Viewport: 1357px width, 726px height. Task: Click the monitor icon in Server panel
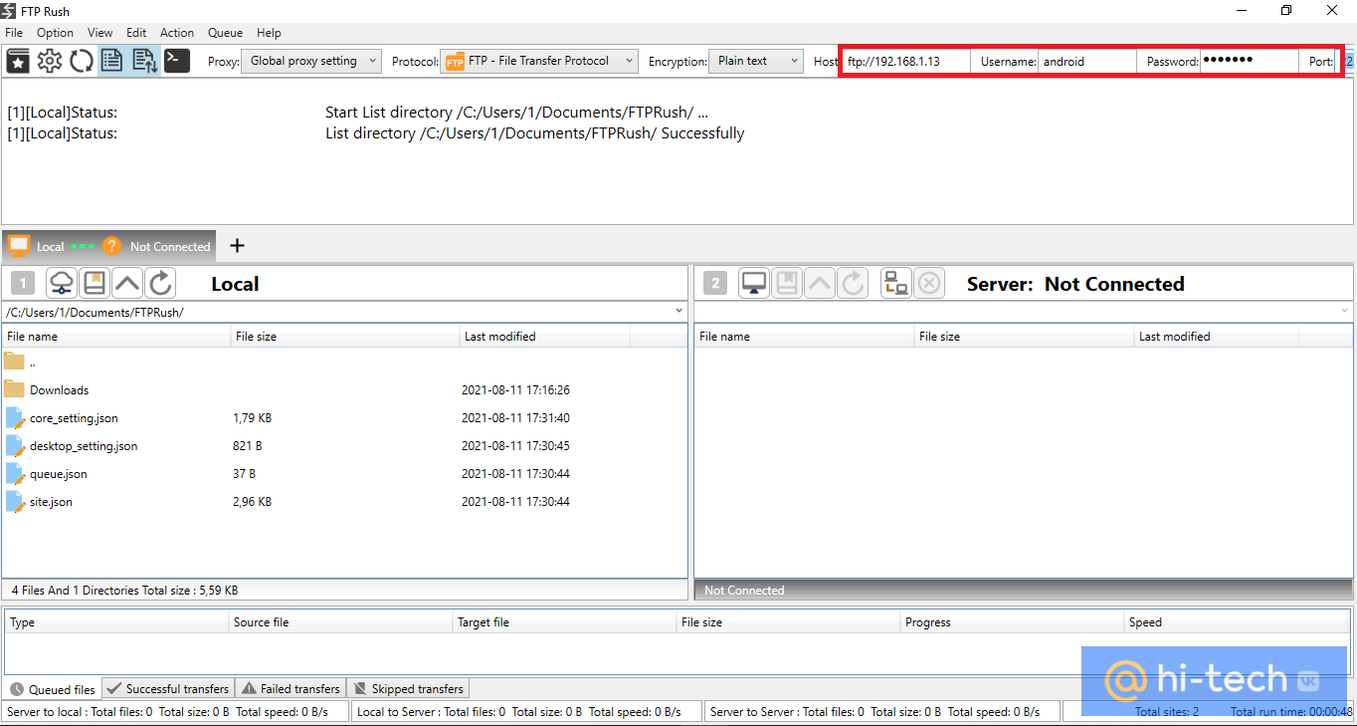754,284
